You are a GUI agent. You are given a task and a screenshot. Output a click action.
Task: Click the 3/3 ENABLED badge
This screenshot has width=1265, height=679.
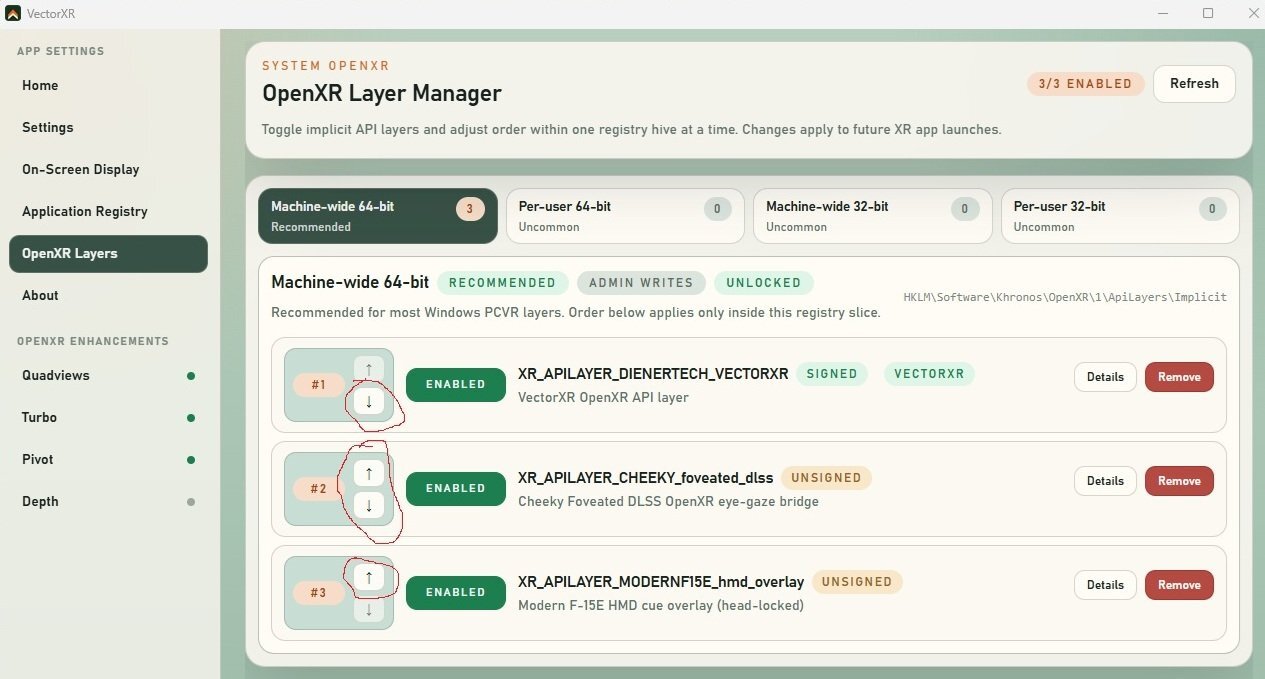point(1085,84)
